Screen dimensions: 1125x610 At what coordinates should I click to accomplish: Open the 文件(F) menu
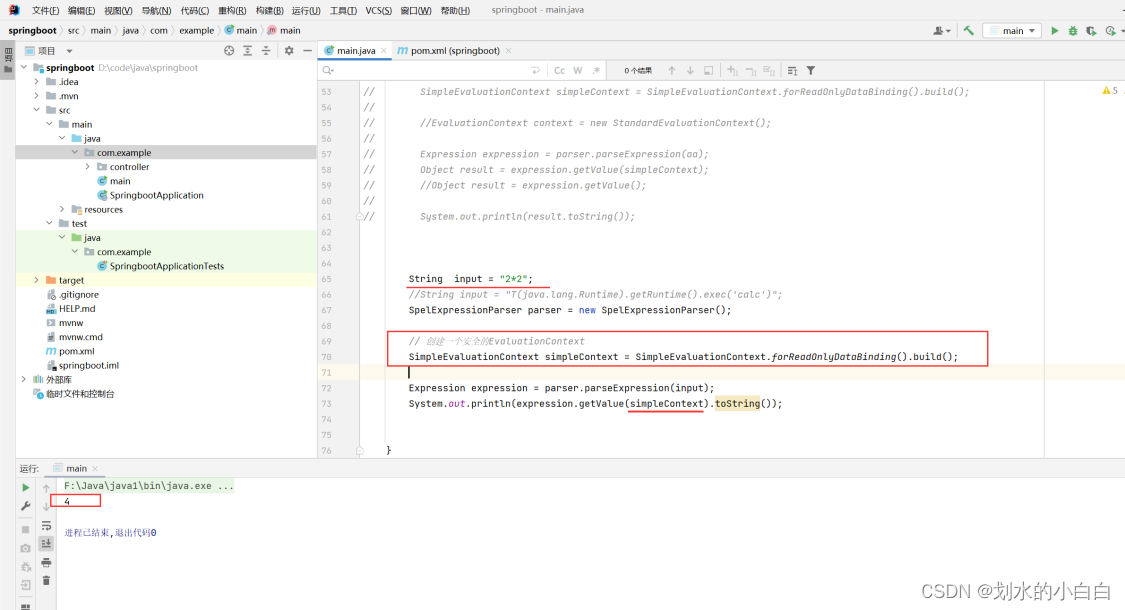[x=45, y=10]
